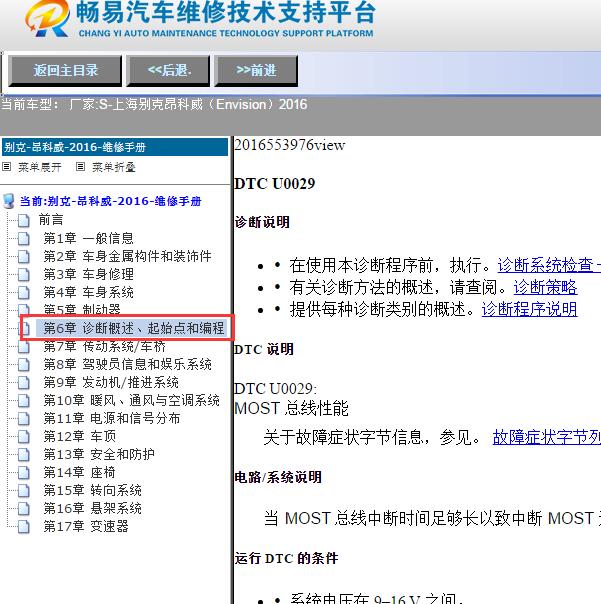The width and height of the screenshot is (601, 604).
Task: Open 第1章 一般信息
Action: click(x=89, y=238)
